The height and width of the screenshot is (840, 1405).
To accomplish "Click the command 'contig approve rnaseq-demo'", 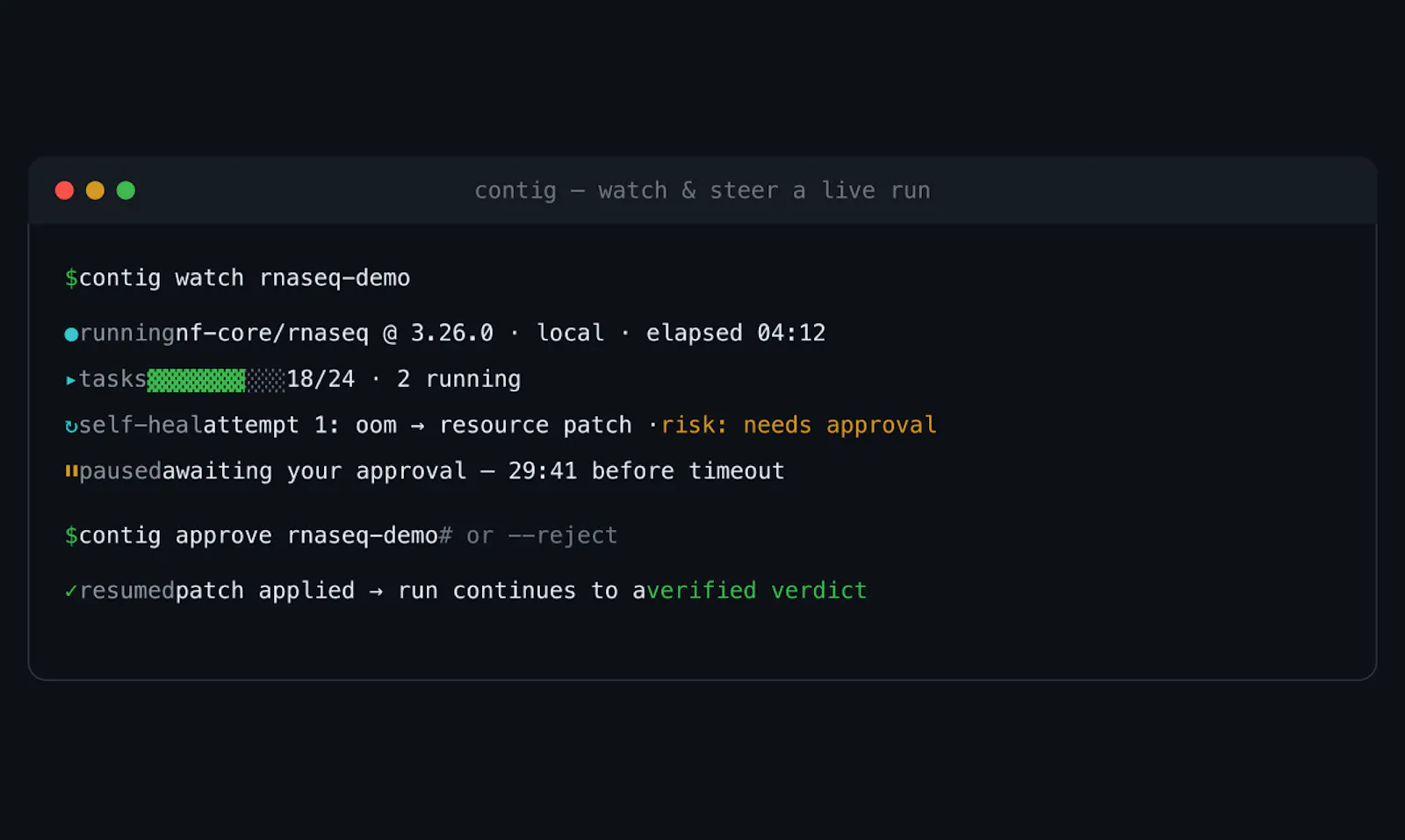I will (x=258, y=535).
